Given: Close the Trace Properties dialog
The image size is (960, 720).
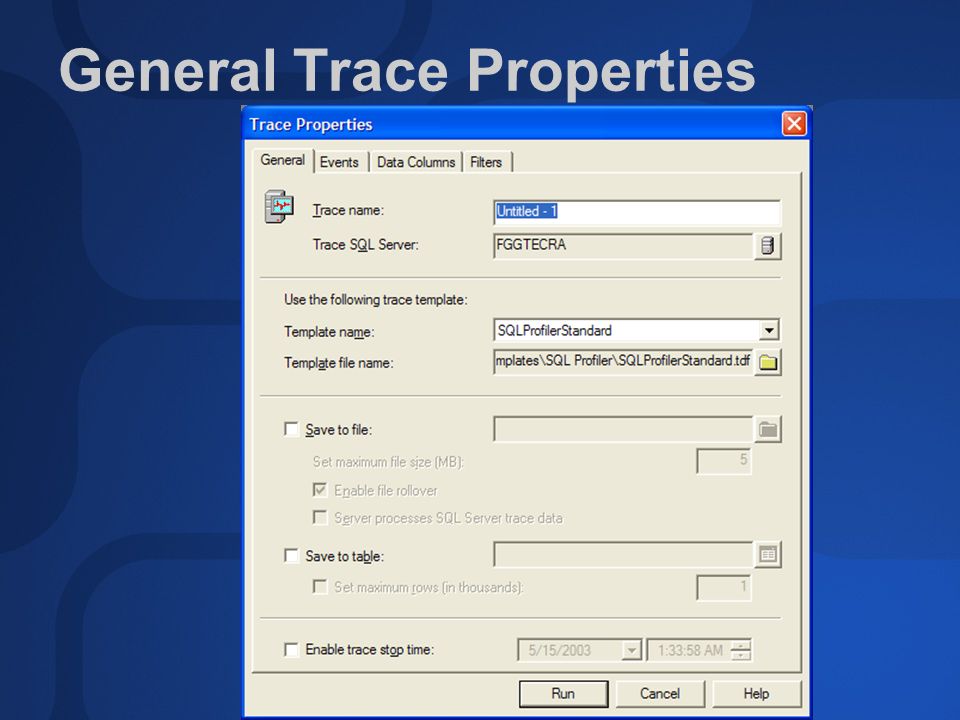Looking at the screenshot, I should 794,124.
